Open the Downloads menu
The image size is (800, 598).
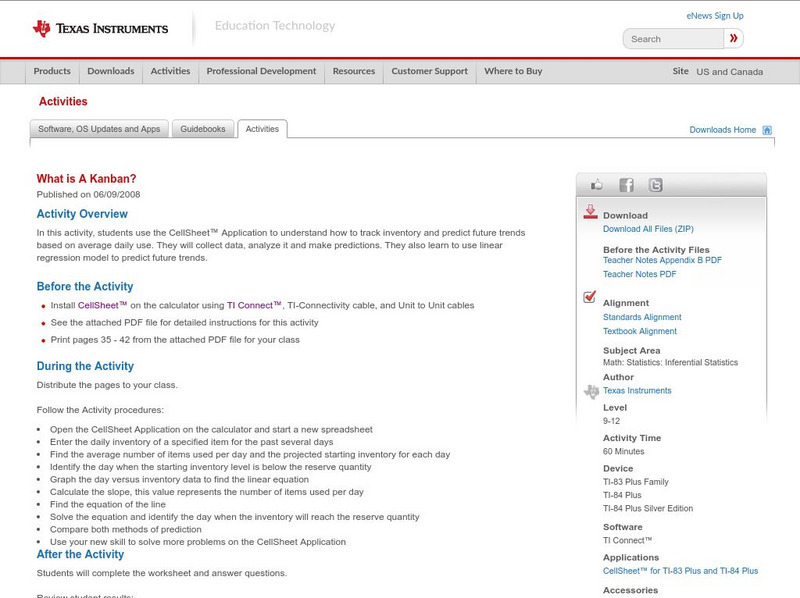111,71
